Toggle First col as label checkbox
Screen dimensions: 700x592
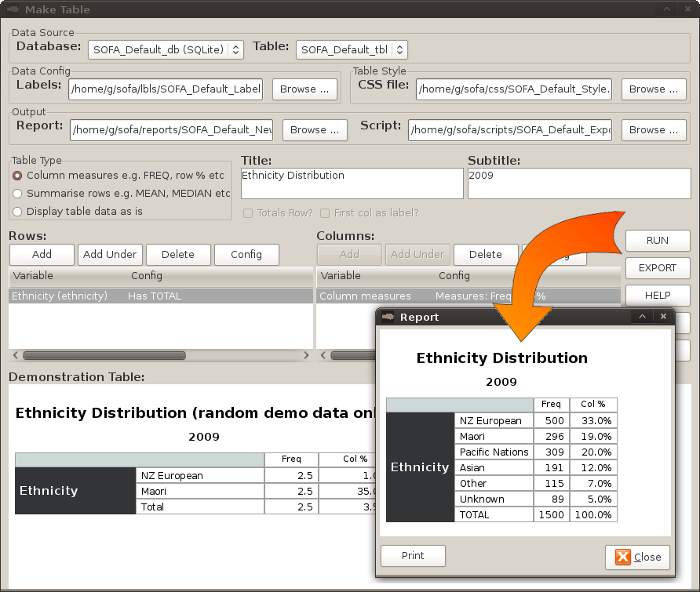[x=325, y=213]
